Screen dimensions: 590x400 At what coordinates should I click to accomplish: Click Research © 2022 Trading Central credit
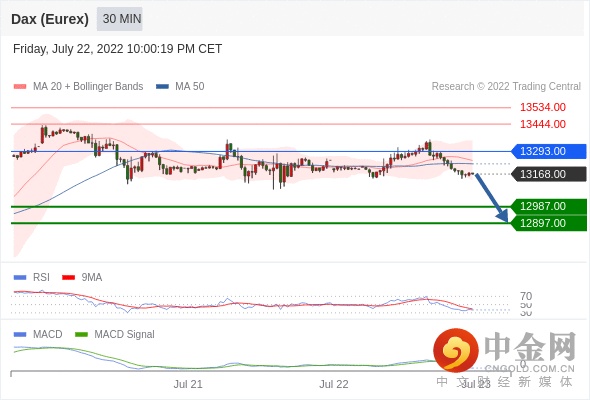pos(506,87)
